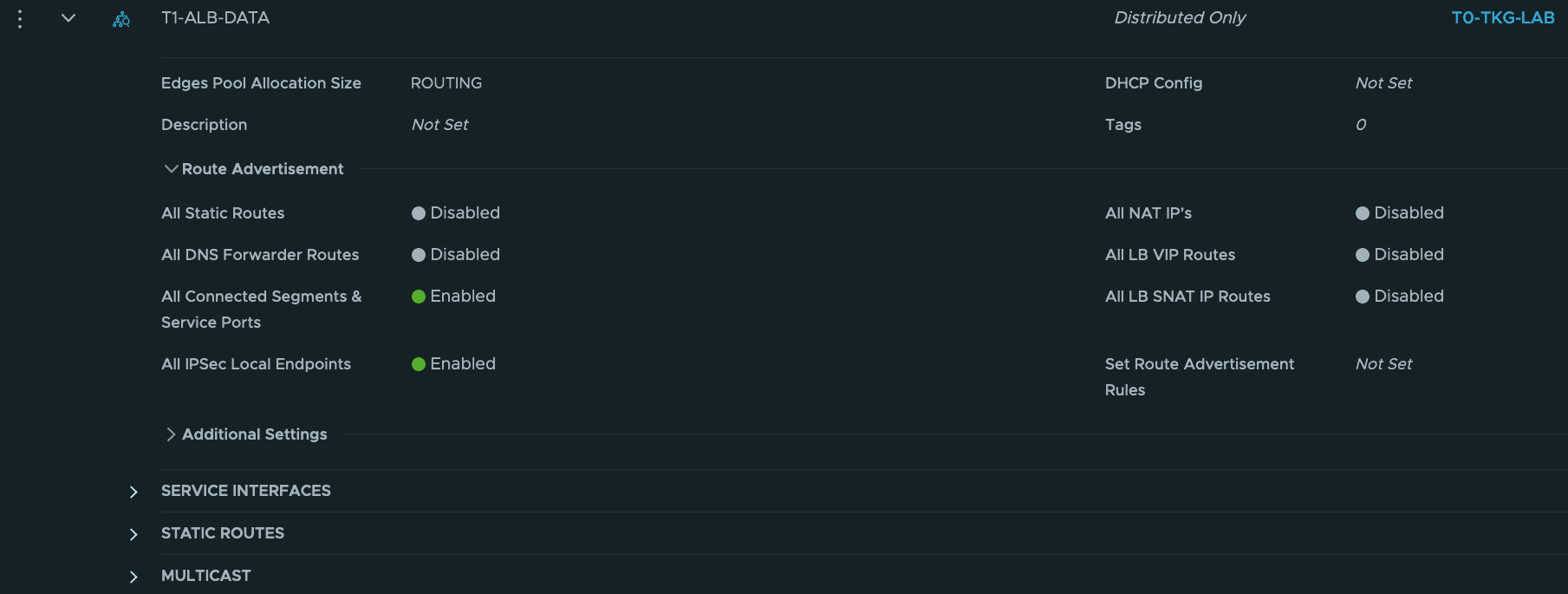
Task: Click the status dot for All LB VIP Routes
Action: 1362,254
